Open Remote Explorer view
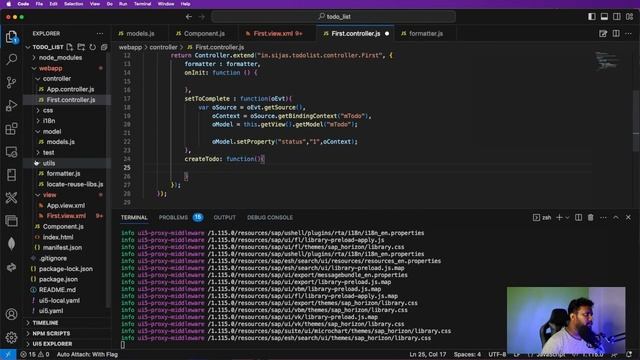640x360 pixels. tap(11, 152)
